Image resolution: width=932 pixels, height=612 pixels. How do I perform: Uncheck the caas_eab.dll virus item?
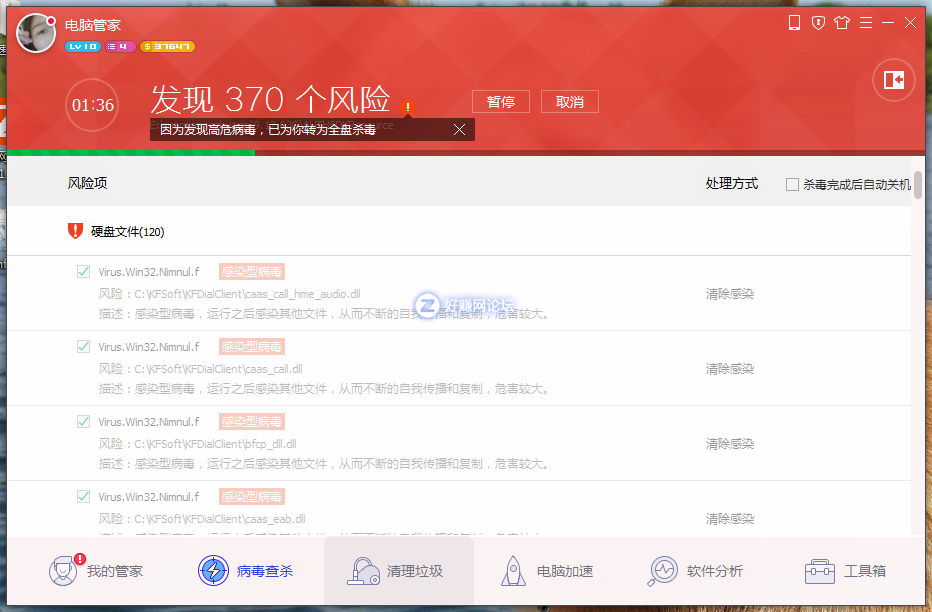83,496
